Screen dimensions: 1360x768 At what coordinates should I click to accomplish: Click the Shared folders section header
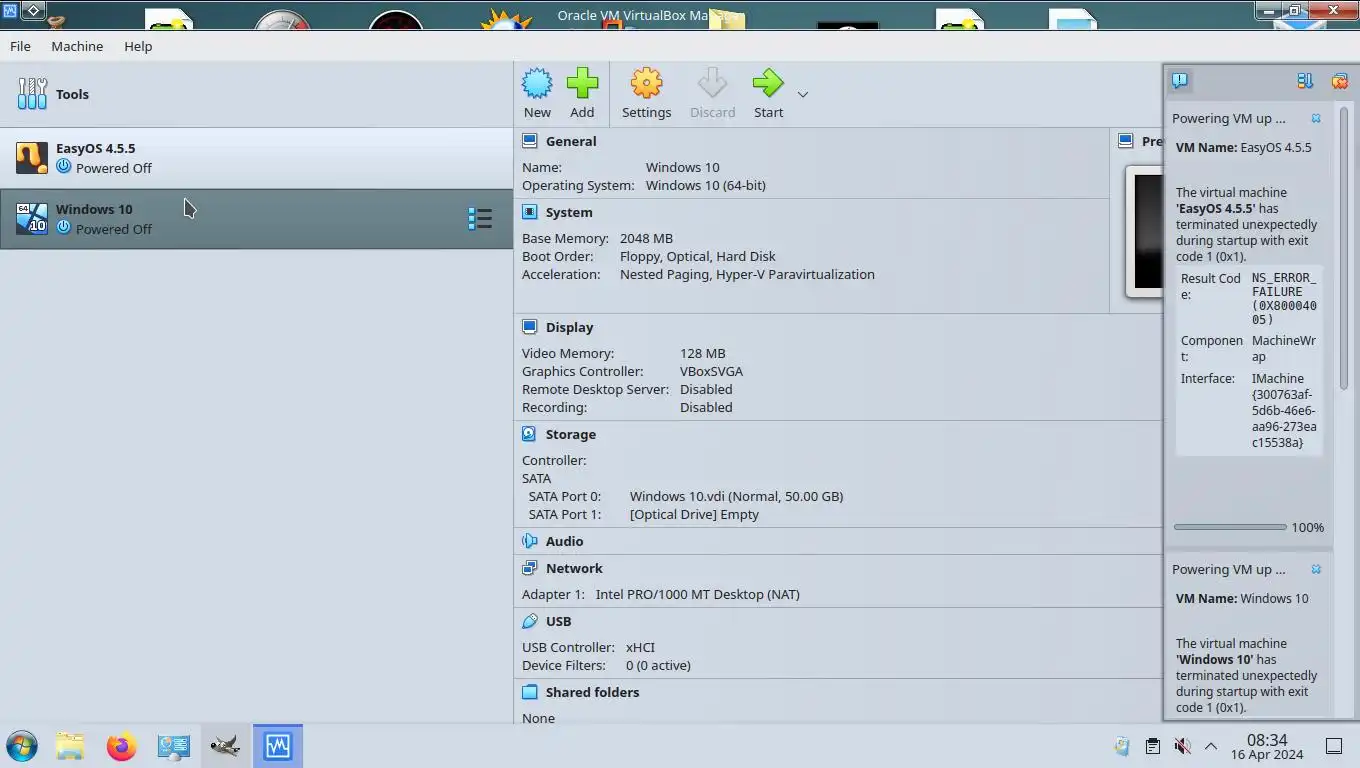pos(592,692)
